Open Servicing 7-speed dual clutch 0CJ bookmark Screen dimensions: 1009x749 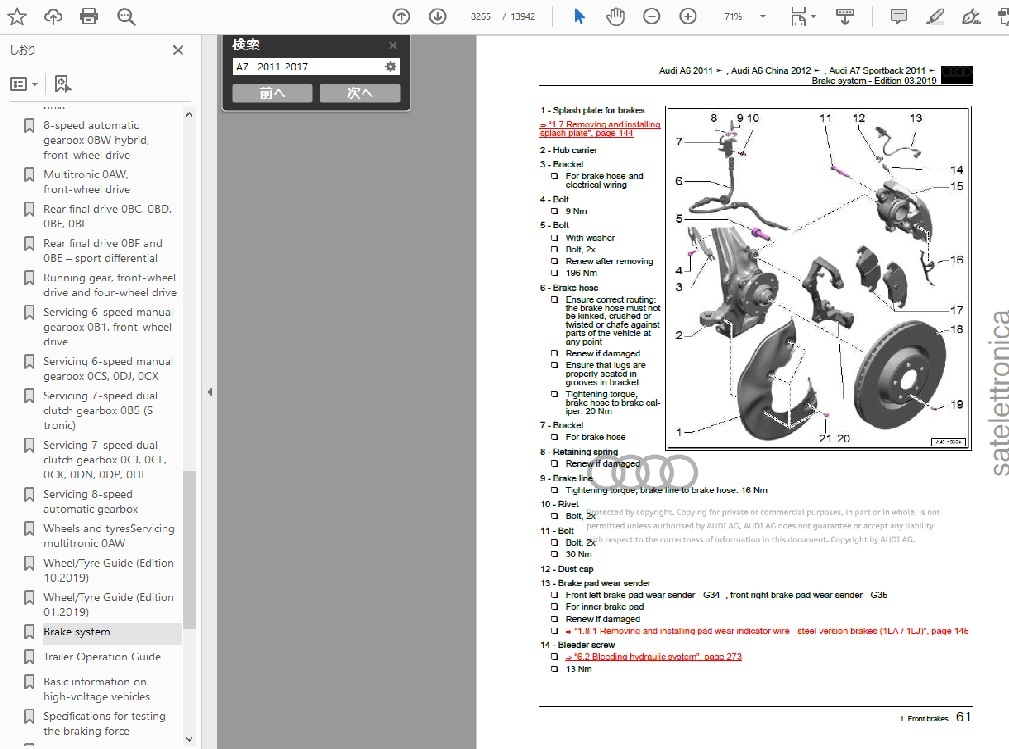click(x=105, y=459)
